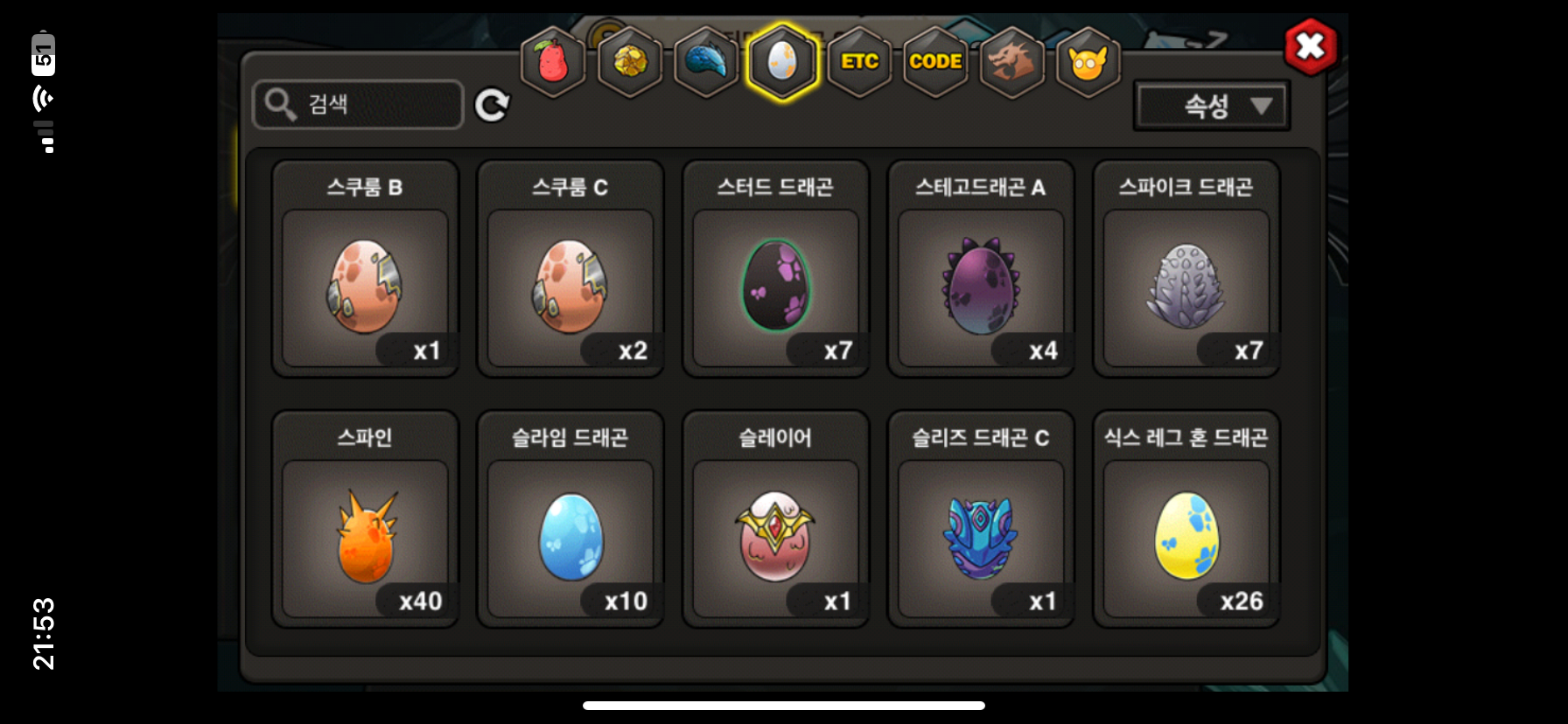Select the 스쿠룸 B egg item
This screenshot has width=1568, height=724.
tap(365, 268)
